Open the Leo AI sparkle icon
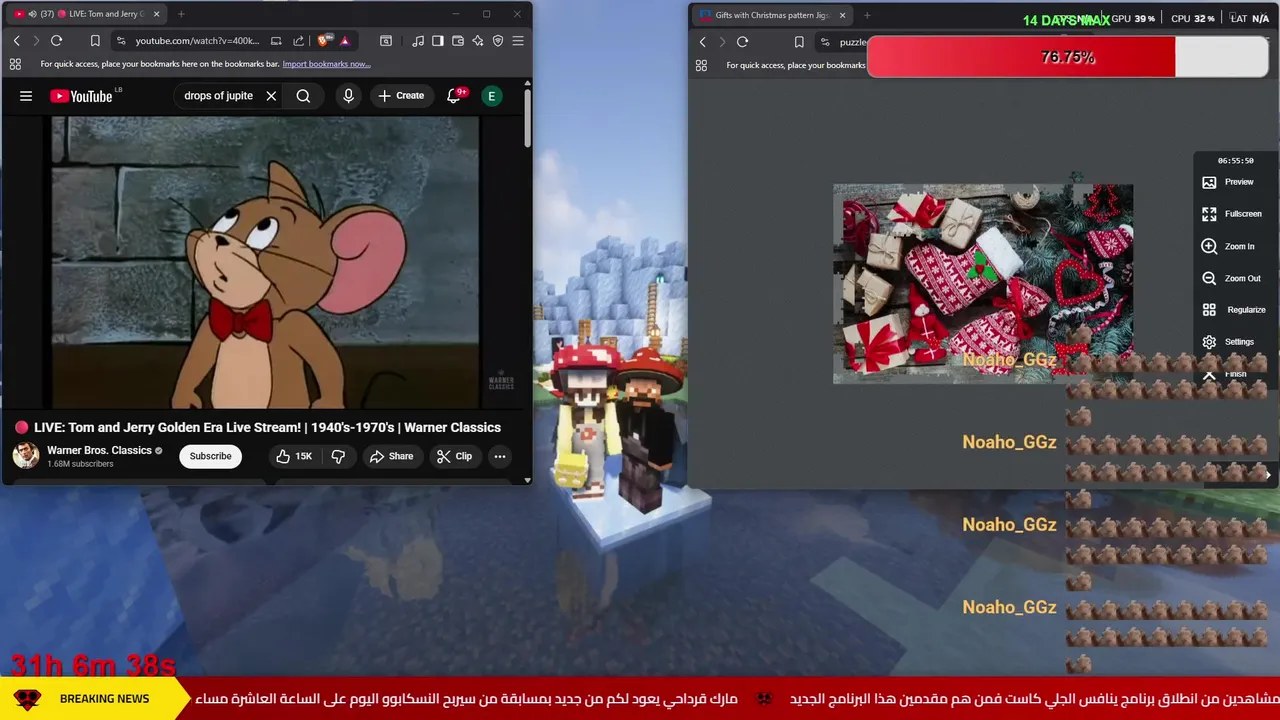Image resolution: width=1280 pixels, height=720 pixels. pos(478,41)
